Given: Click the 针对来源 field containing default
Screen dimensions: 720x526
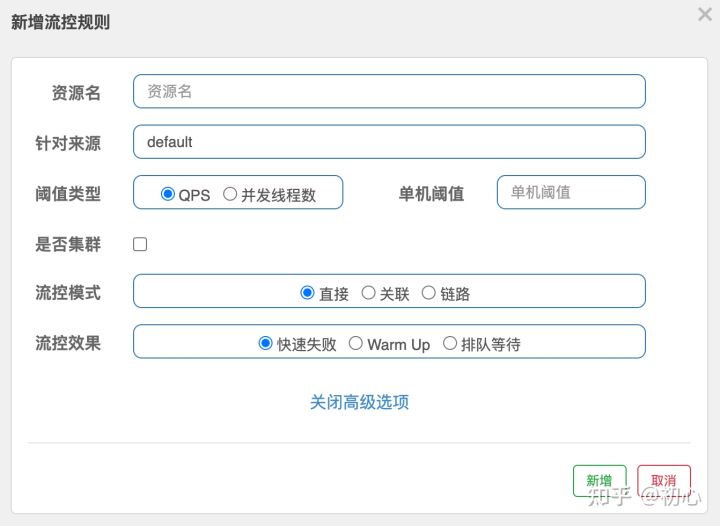Looking at the screenshot, I should point(389,142).
